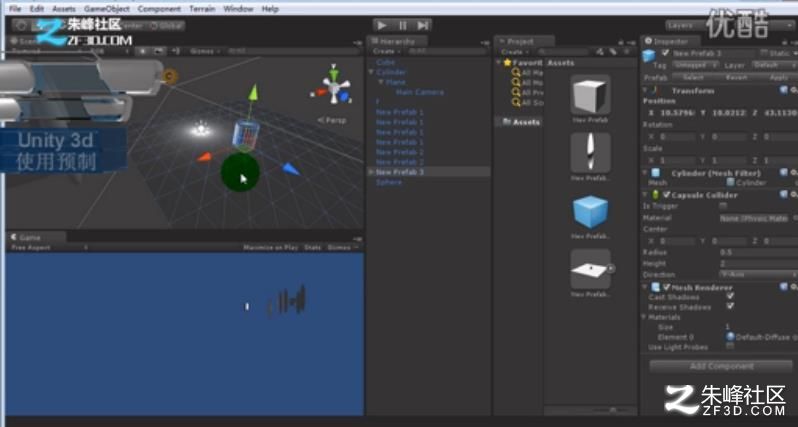Open the scene Gizmos dropdown
Screen dimensions: 798x427
(x=204, y=51)
